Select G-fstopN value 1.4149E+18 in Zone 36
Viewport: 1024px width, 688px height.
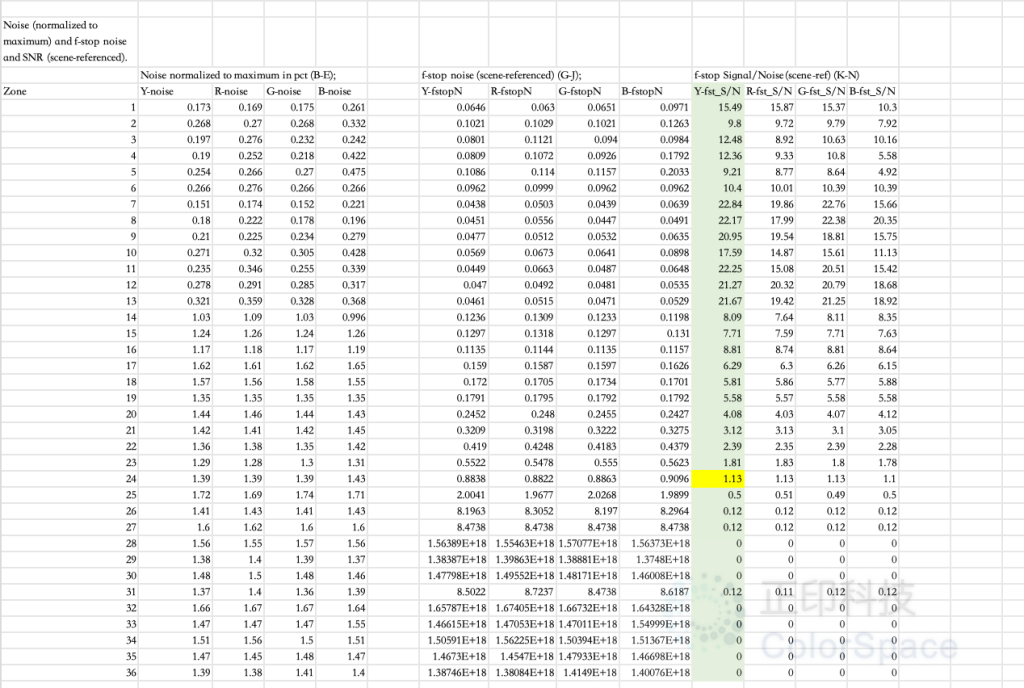(x=588, y=673)
